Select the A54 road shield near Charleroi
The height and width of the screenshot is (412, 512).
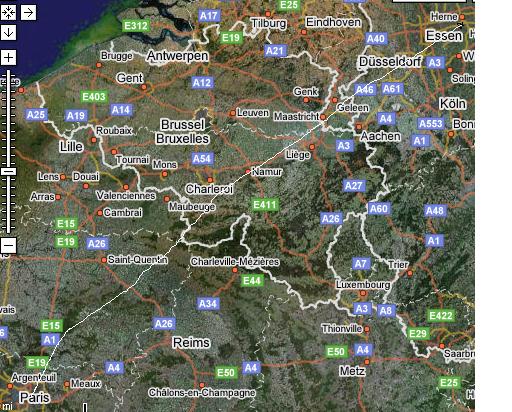coord(202,159)
